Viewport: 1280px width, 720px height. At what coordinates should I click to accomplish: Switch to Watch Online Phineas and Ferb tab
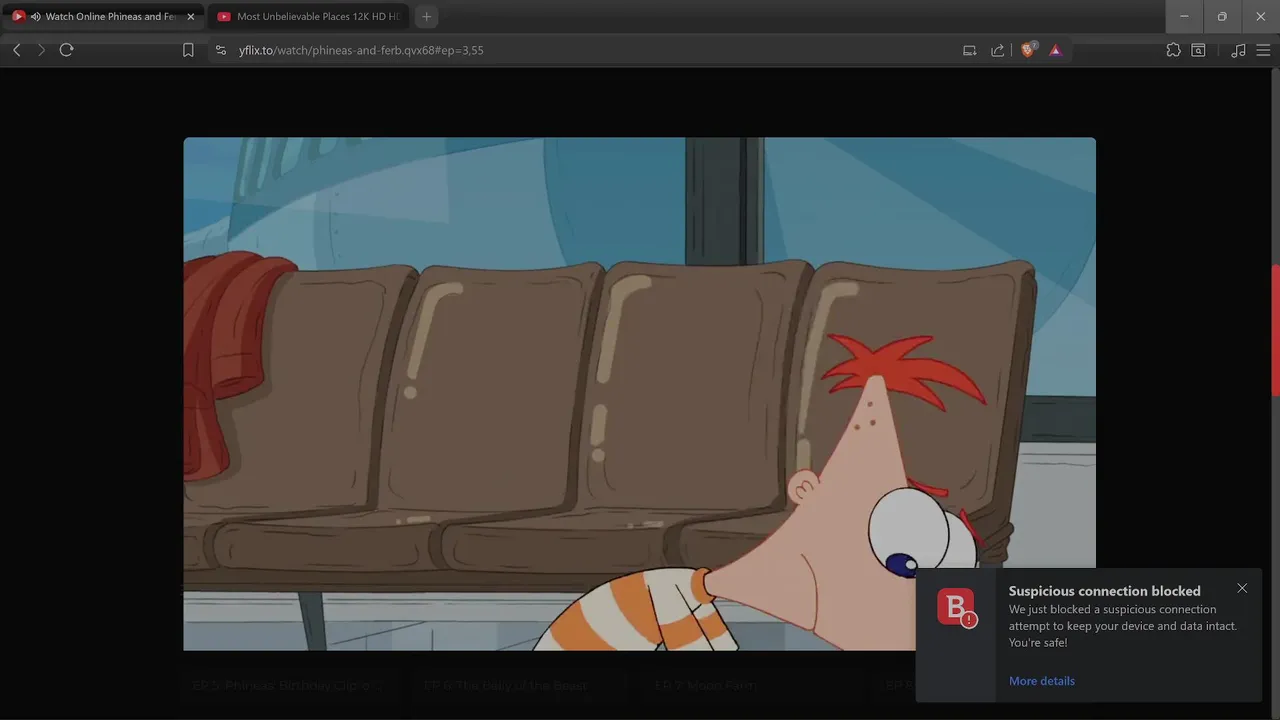coord(104,17)
